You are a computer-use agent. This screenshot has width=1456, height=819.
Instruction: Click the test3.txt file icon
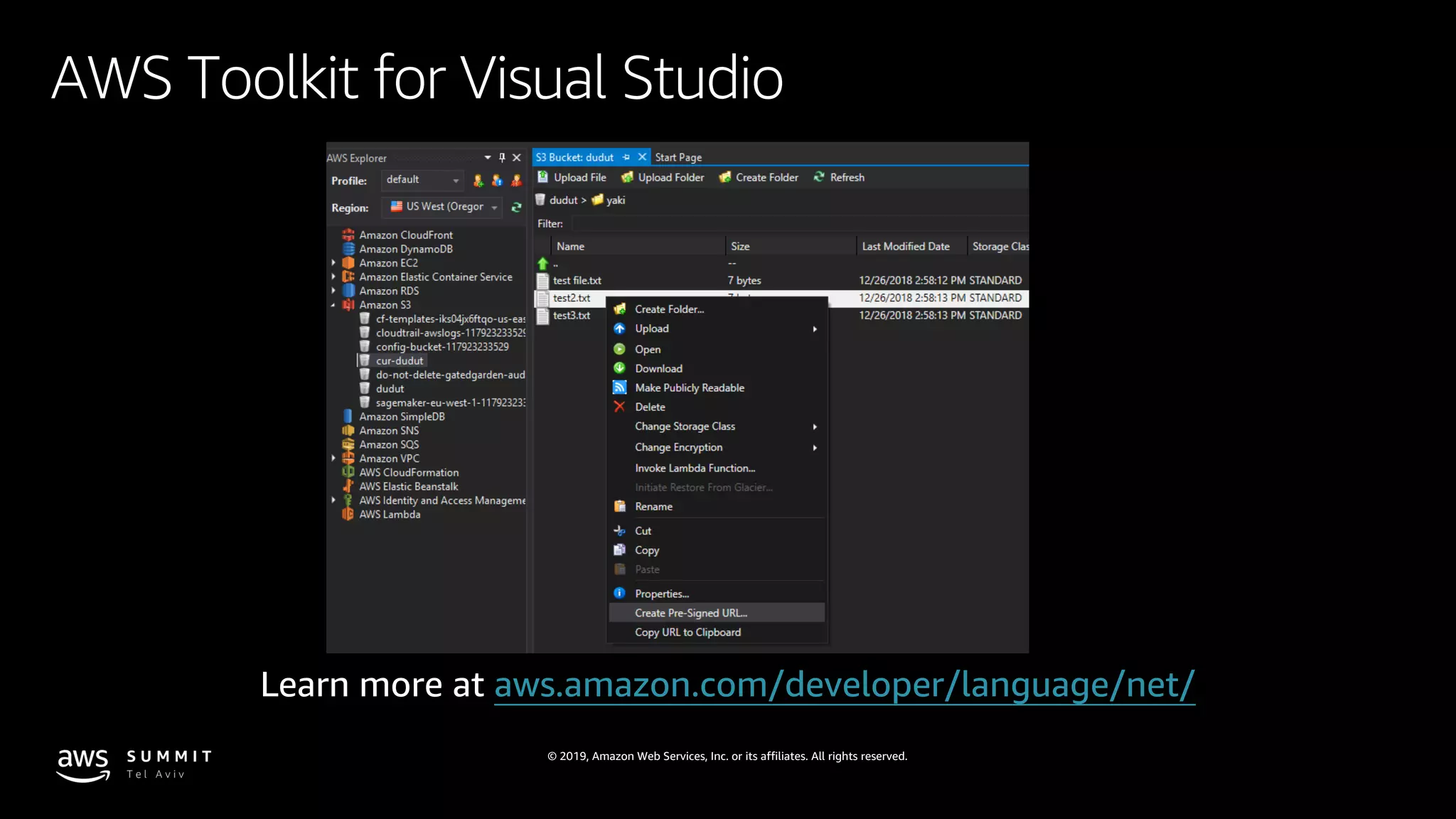coord(543,316)
